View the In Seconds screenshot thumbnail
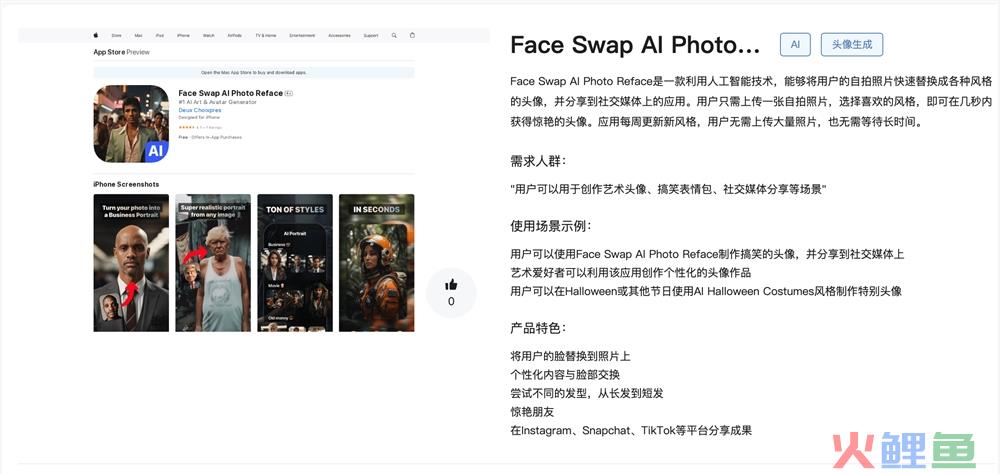 point(376,263)
